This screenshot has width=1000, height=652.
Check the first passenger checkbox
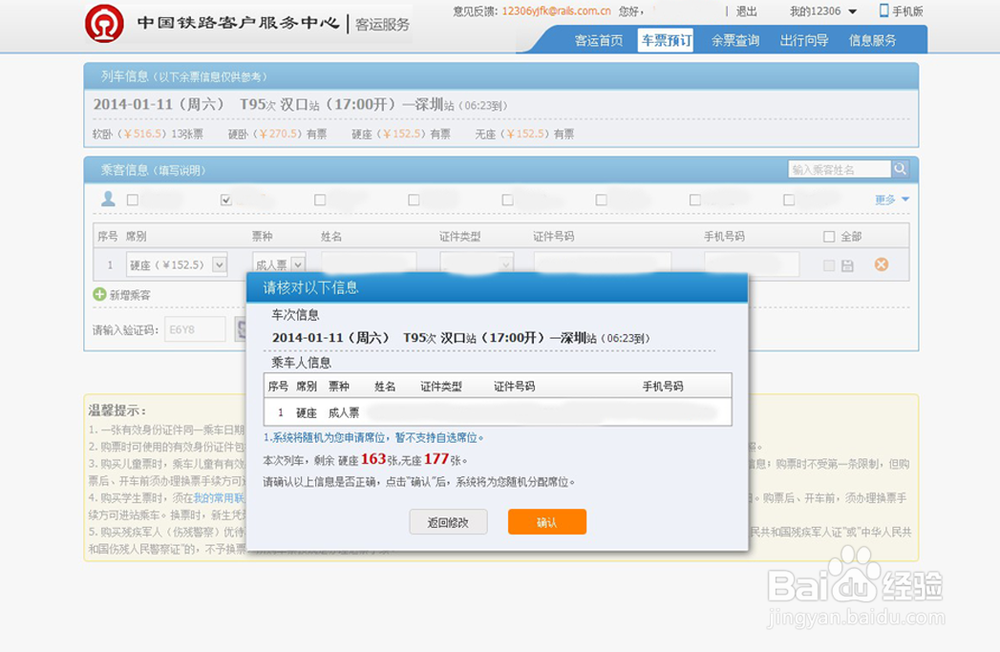click(x=133, y=199)
